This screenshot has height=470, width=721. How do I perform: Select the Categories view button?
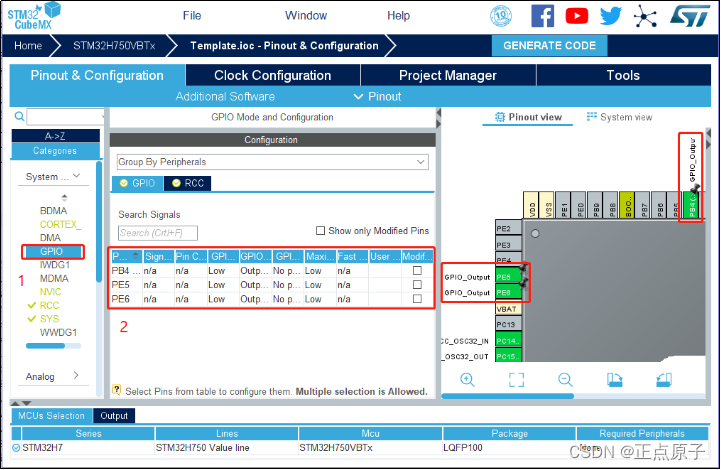click(x=55, y=150)
